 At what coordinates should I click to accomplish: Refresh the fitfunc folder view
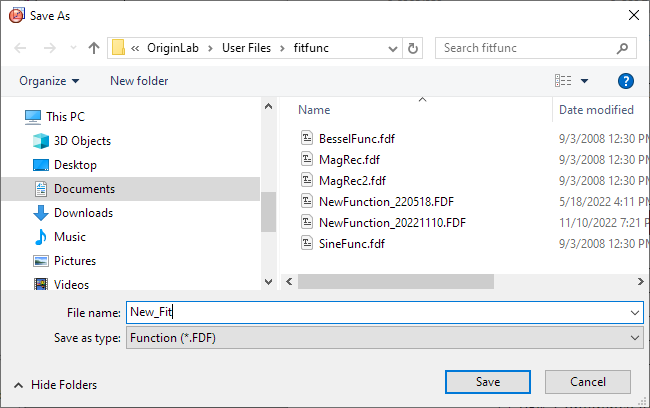tap(413, 49)
